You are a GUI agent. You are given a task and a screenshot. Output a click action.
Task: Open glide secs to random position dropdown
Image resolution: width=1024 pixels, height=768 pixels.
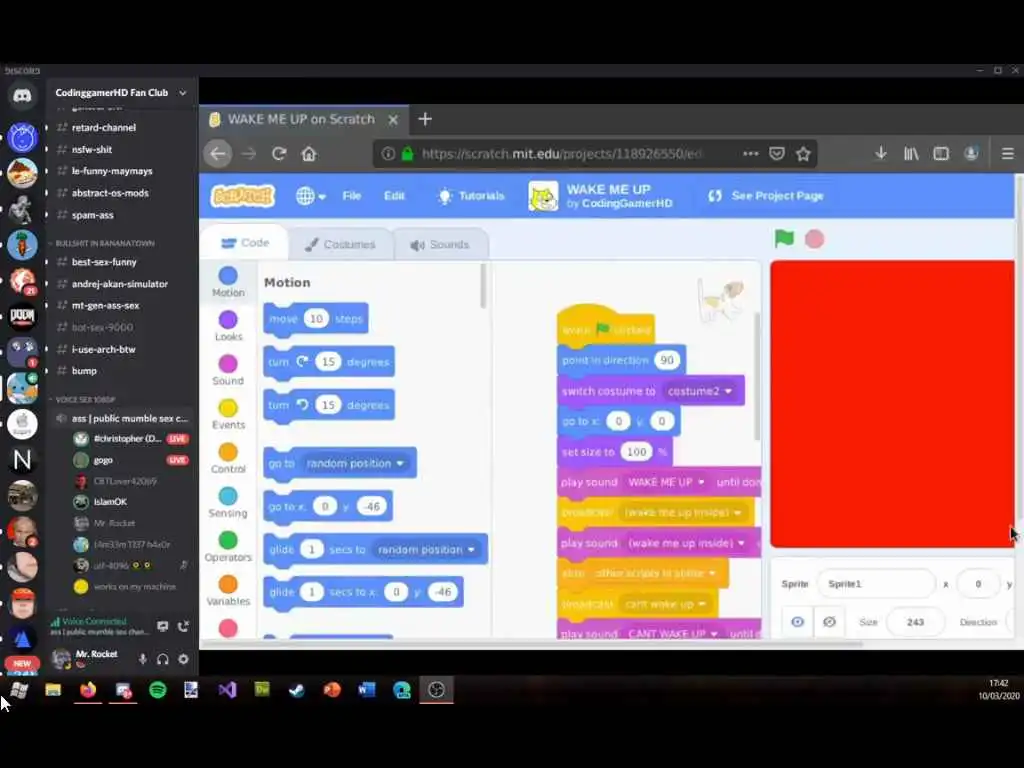click(x=426, y=549)
